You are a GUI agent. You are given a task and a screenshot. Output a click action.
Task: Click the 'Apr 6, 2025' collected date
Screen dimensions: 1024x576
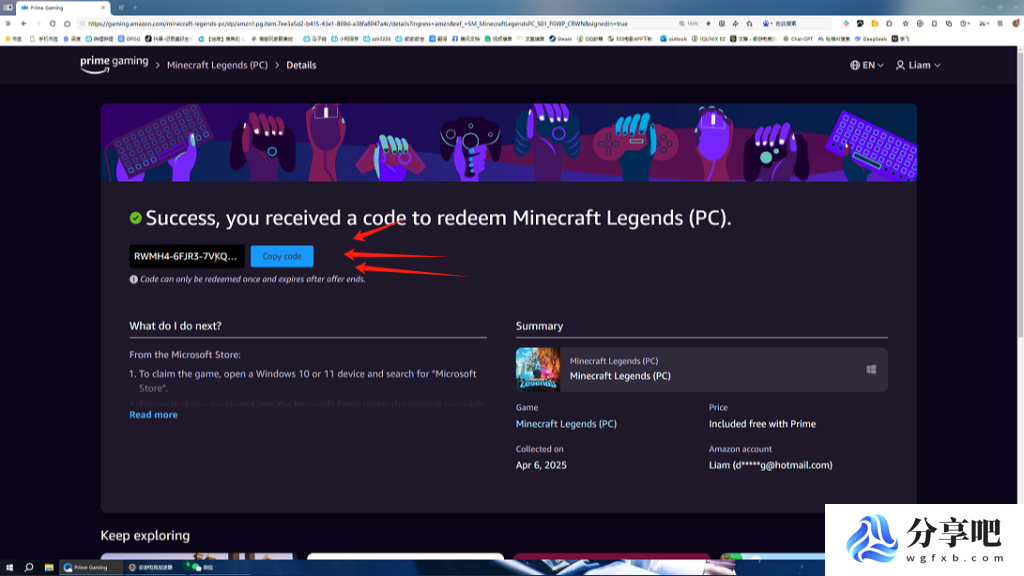[541, 465]
